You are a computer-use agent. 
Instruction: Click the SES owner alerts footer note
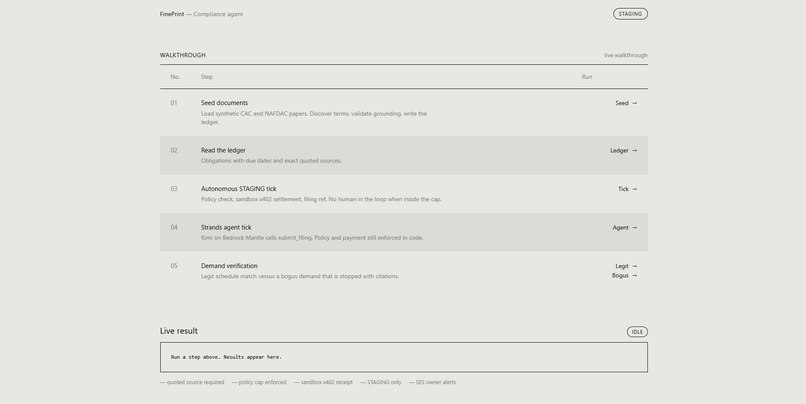[x=432, y=382]
